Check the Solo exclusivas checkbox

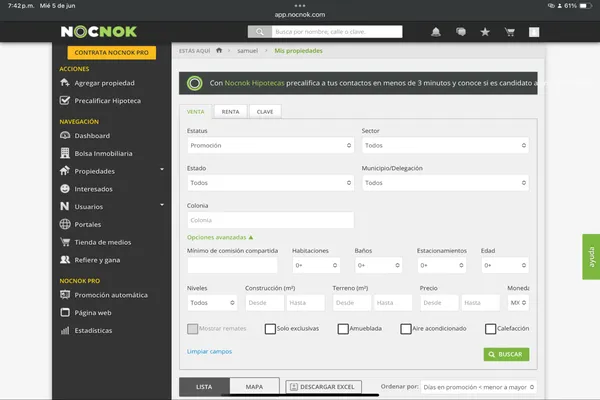point(271,329)
